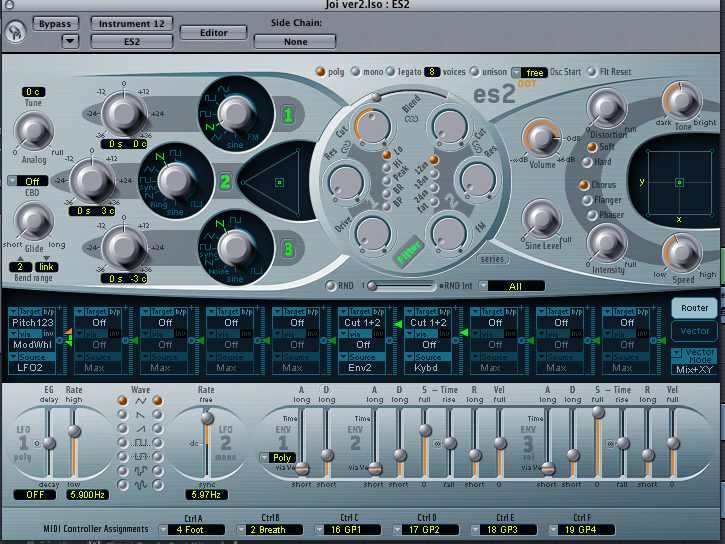Enable unison mode
Viewport: 725px width, 544px height.
474,72
